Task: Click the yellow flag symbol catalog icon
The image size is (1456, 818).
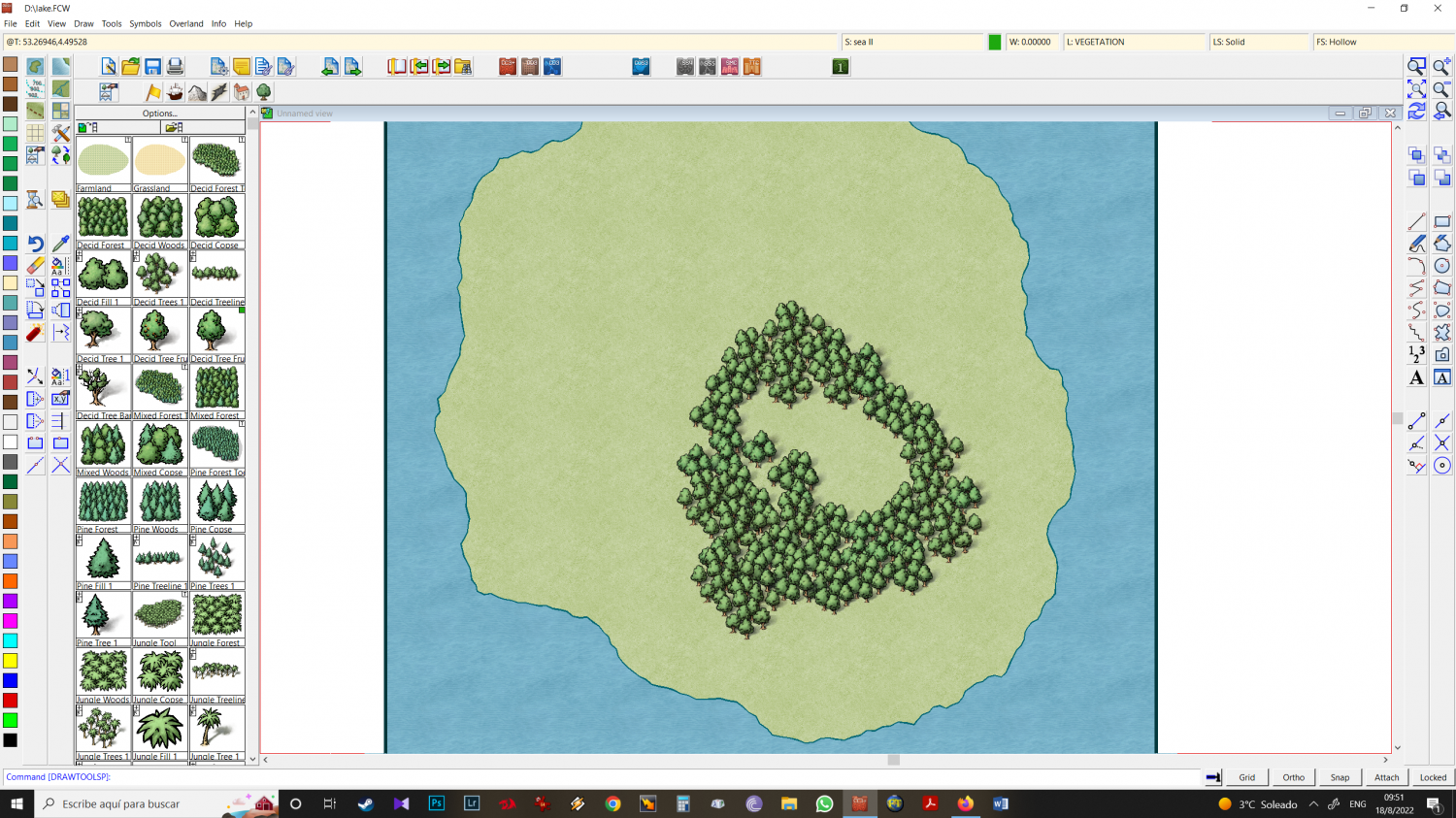Action: click(x=153, y=92)
